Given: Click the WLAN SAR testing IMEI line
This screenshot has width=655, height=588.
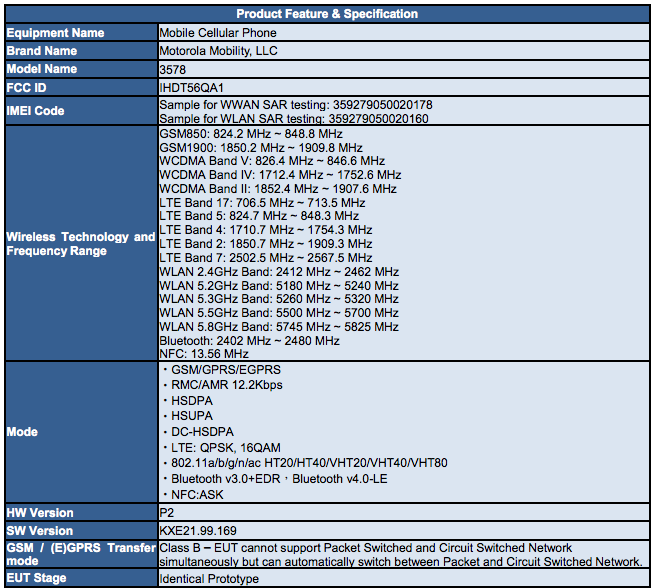Looking at the screenshot, I should point(294,118).
